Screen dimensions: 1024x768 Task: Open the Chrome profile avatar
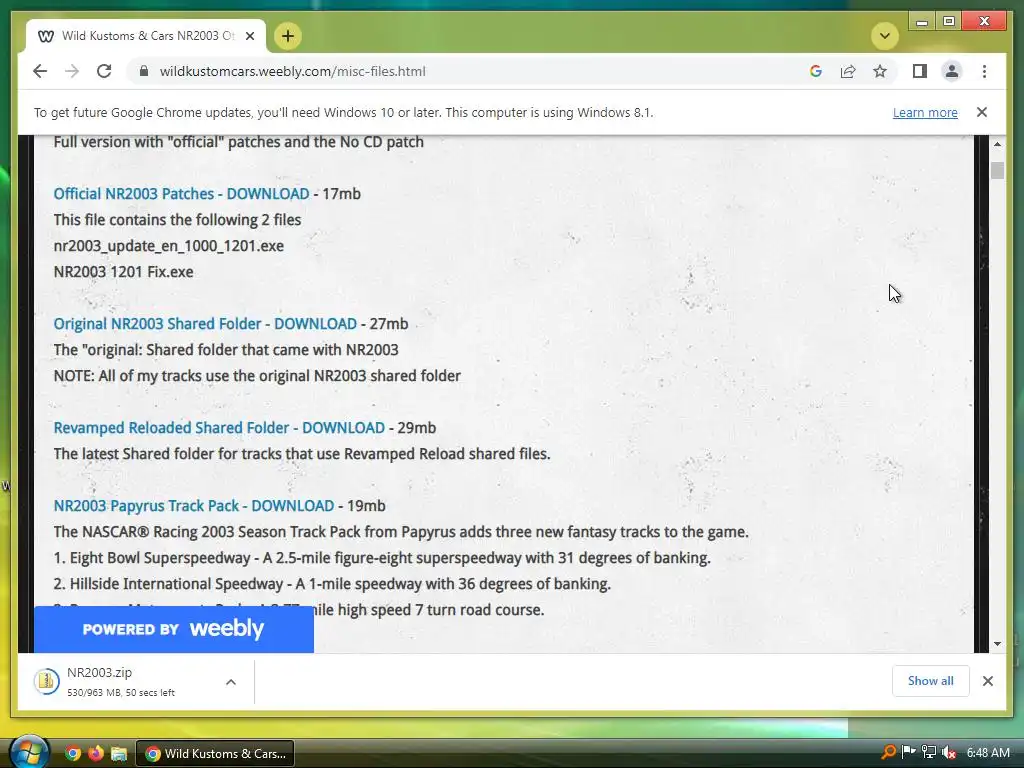tap(952, 71)
